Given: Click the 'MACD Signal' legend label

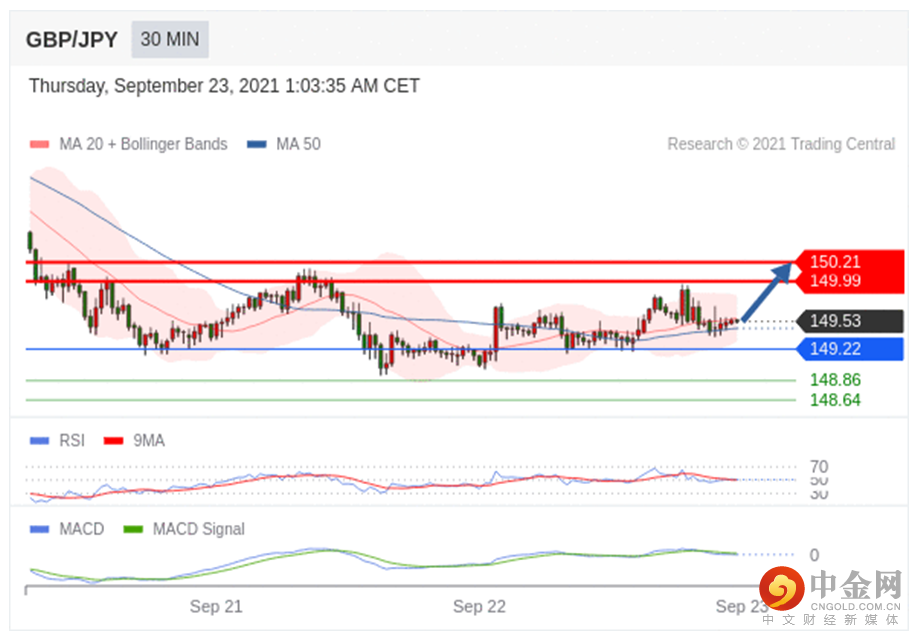Looking at the screenshot, I should [199, 529].
